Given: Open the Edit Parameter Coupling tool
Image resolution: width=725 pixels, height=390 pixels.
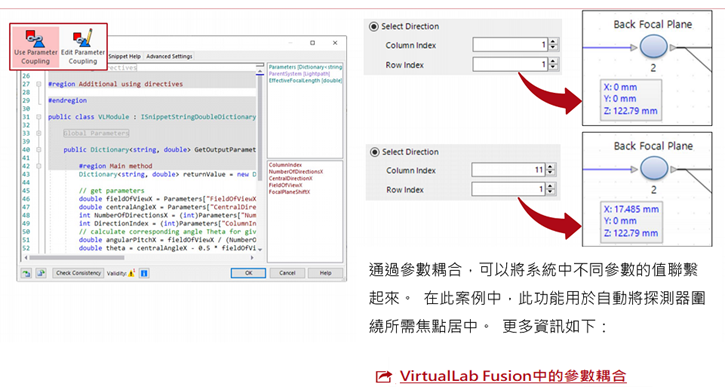Looking at the screenshot, I should [x=83, y=46].
